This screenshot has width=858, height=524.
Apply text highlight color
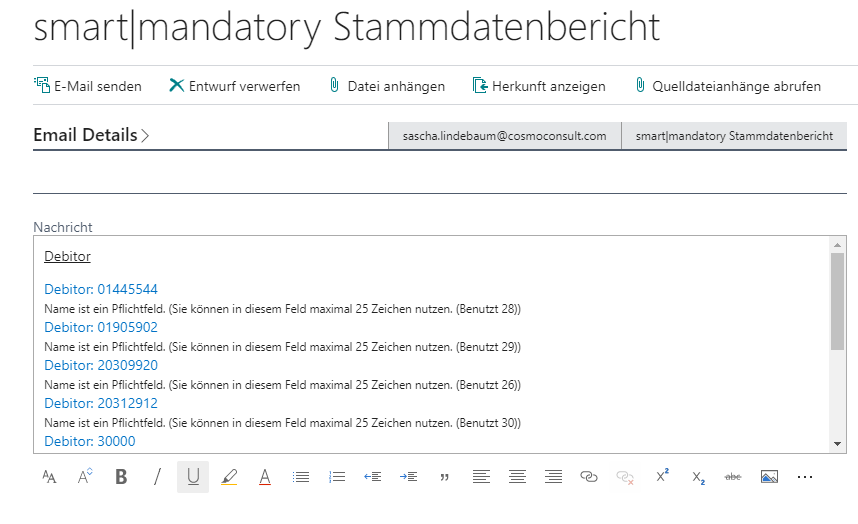click(229, 477)
